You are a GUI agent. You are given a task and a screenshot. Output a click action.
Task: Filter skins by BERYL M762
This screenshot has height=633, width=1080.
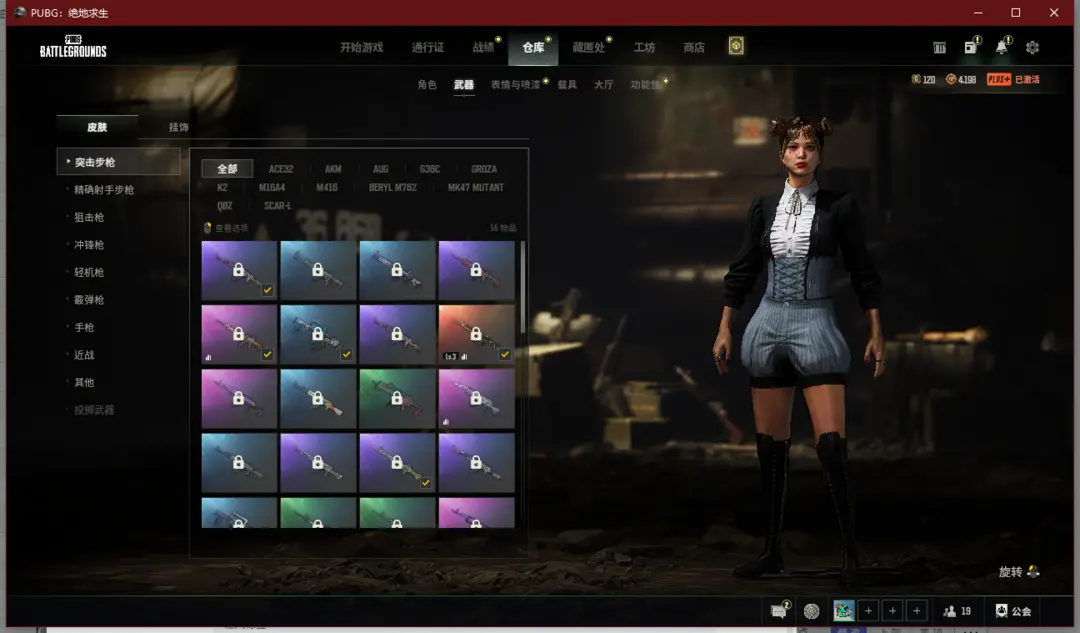click(393, 187)
